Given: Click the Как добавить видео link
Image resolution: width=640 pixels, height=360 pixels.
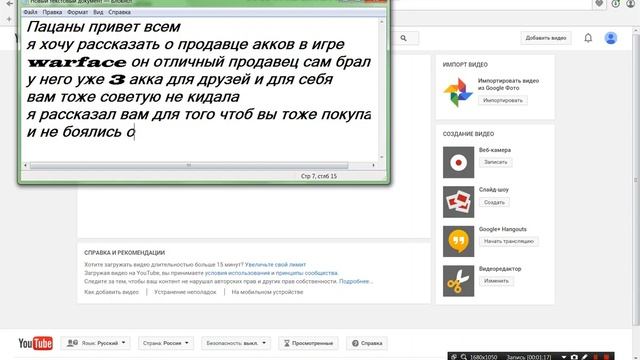Looking at the screenshot, I should click(x=111, y=292).
